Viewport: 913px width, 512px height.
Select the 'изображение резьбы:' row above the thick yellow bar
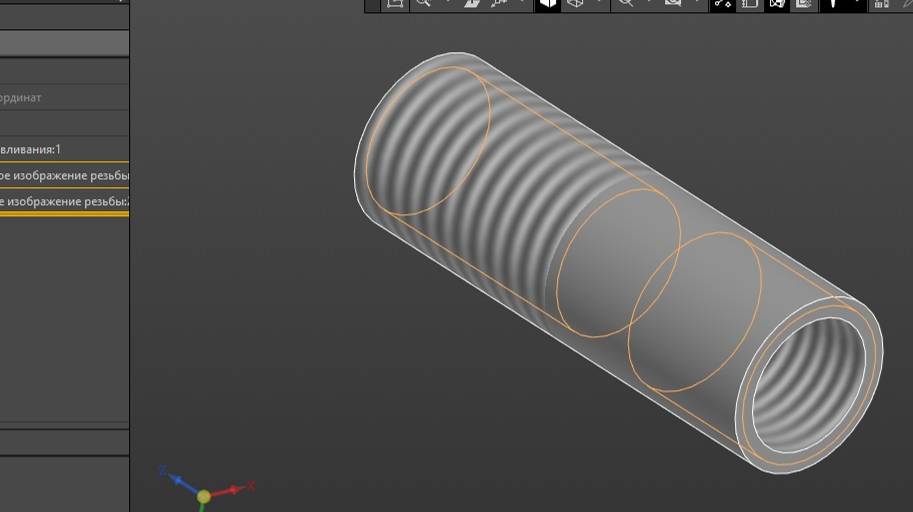pyautogui.click(x=64, y=202)
